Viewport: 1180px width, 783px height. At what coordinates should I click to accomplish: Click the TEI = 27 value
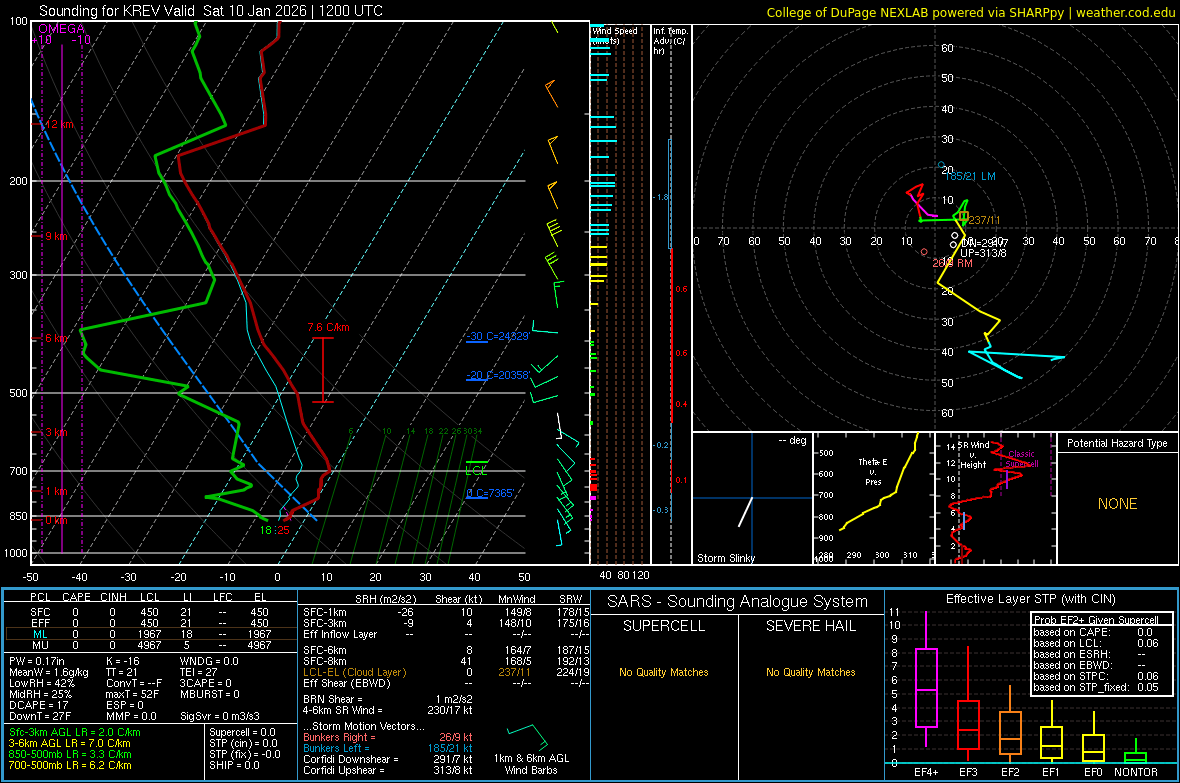[199, 672]
